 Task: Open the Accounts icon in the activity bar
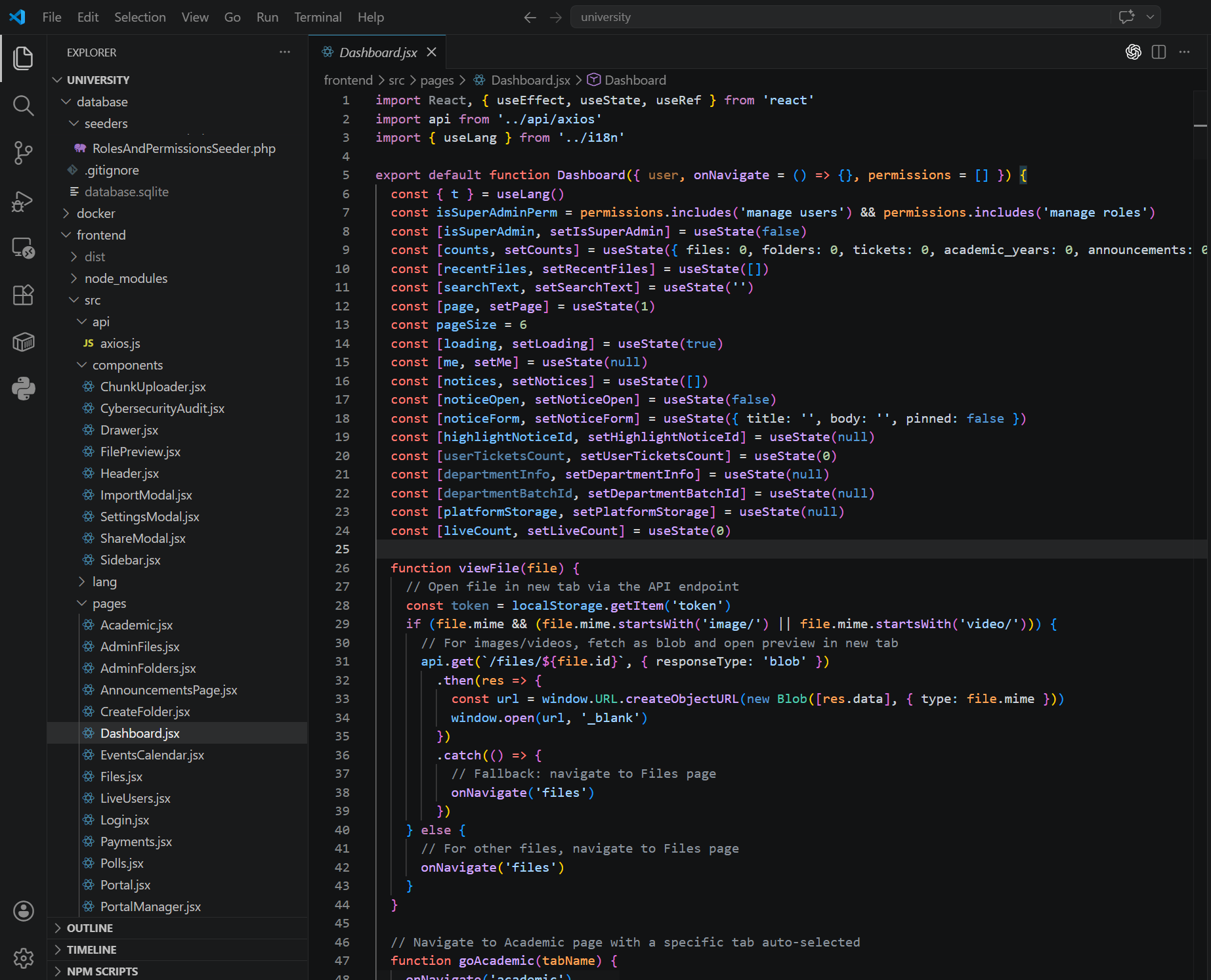(x=24, y=910)
